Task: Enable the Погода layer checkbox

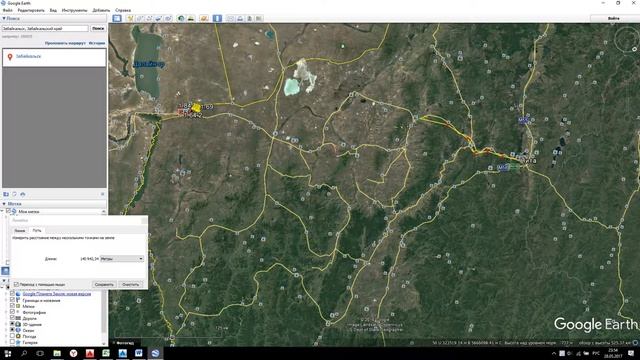Action: coord(12,336)
